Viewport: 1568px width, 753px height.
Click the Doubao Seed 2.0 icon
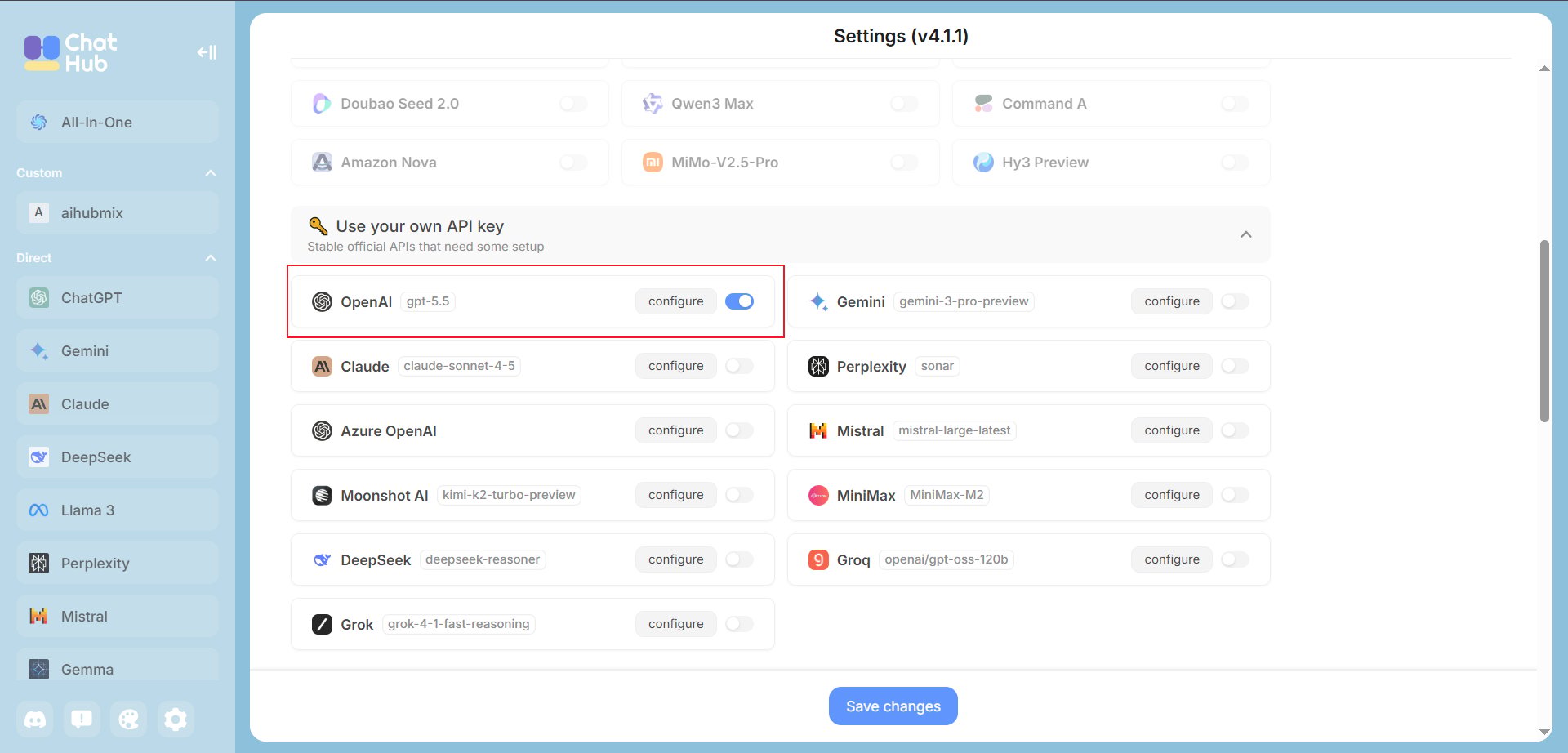pyautogui.click(x=322, y=104)
